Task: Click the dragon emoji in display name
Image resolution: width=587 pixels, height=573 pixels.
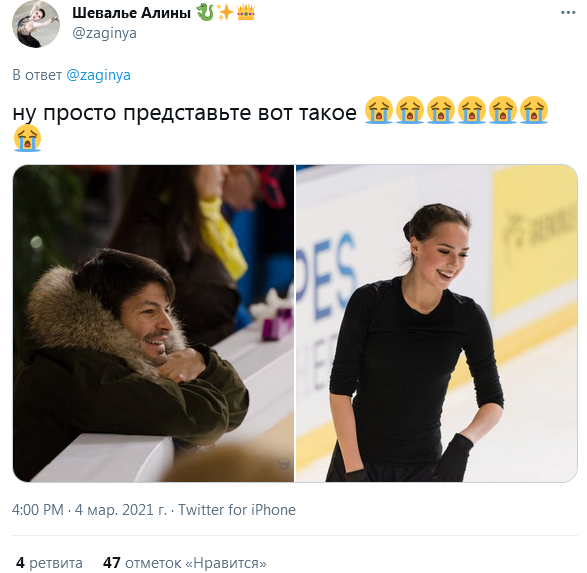Action: tap(205, 12)
